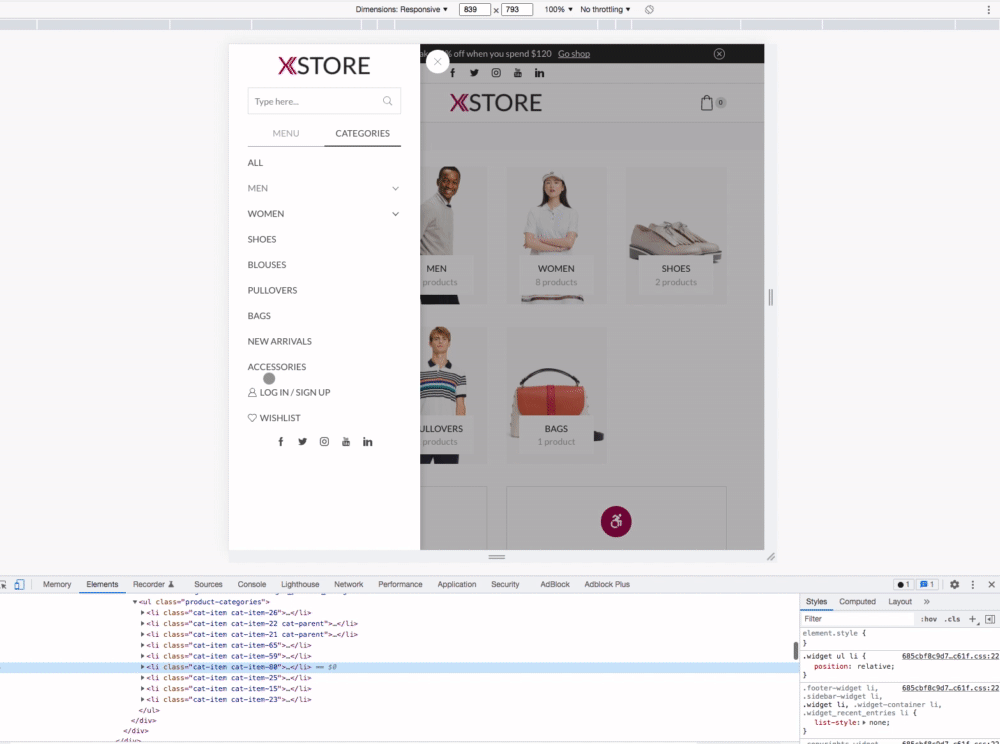Collapse the ul product-categories node

(x=135, y=602)
